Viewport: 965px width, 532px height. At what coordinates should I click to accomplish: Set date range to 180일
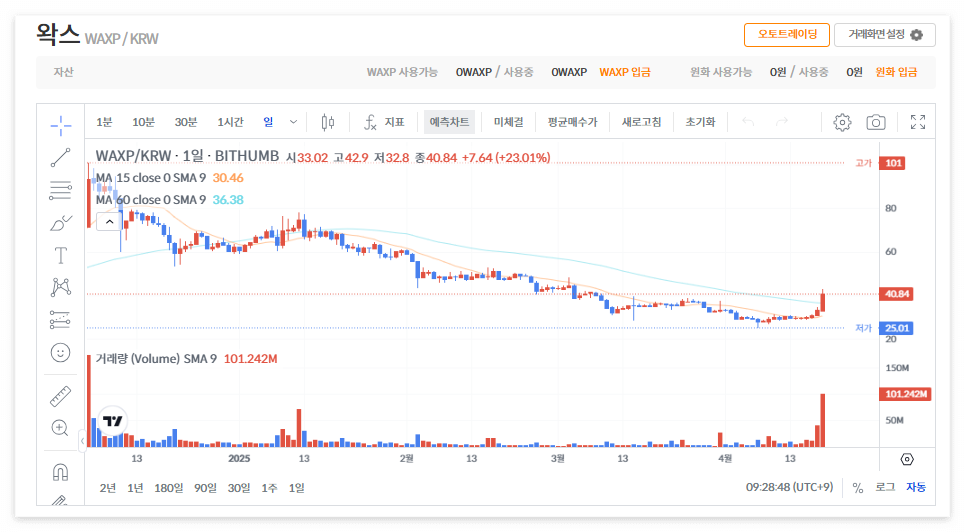coord(169,488)
